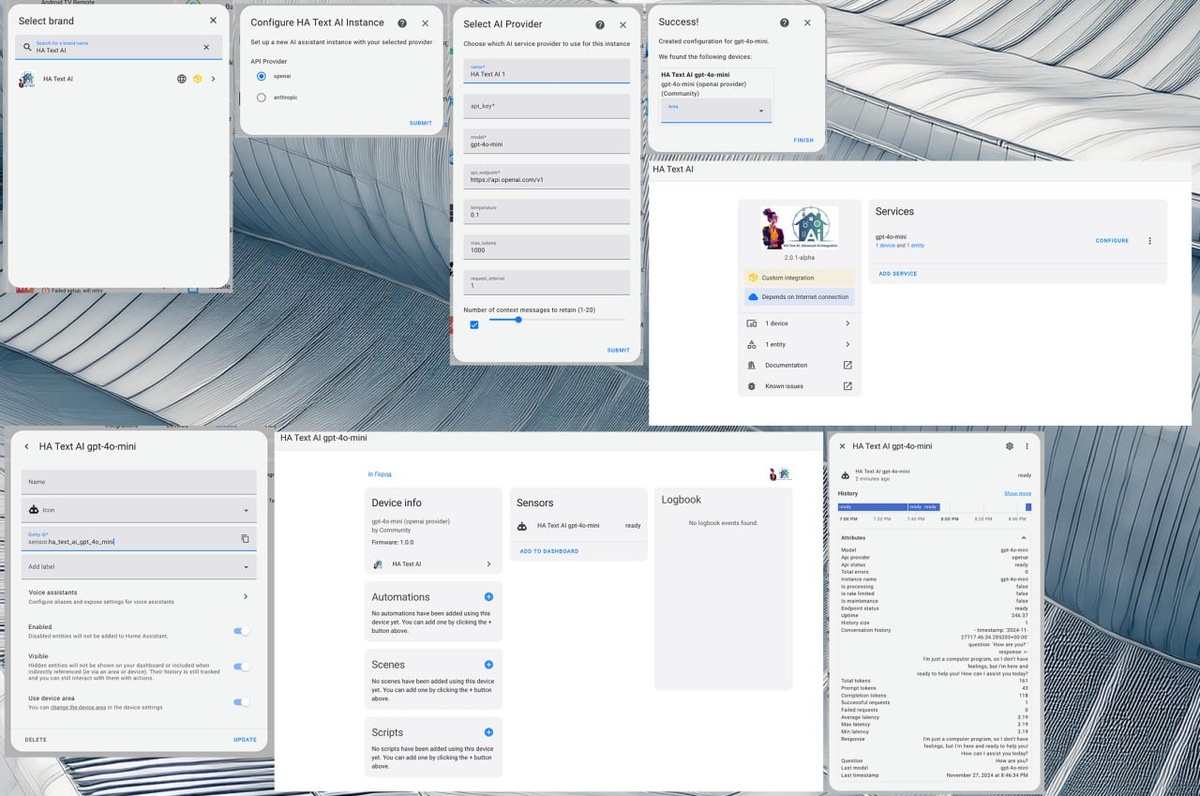The height and width of the screenshot is (796, 1200).
Task: Toggle the Enabled switch
Action: tap(241, 631)
